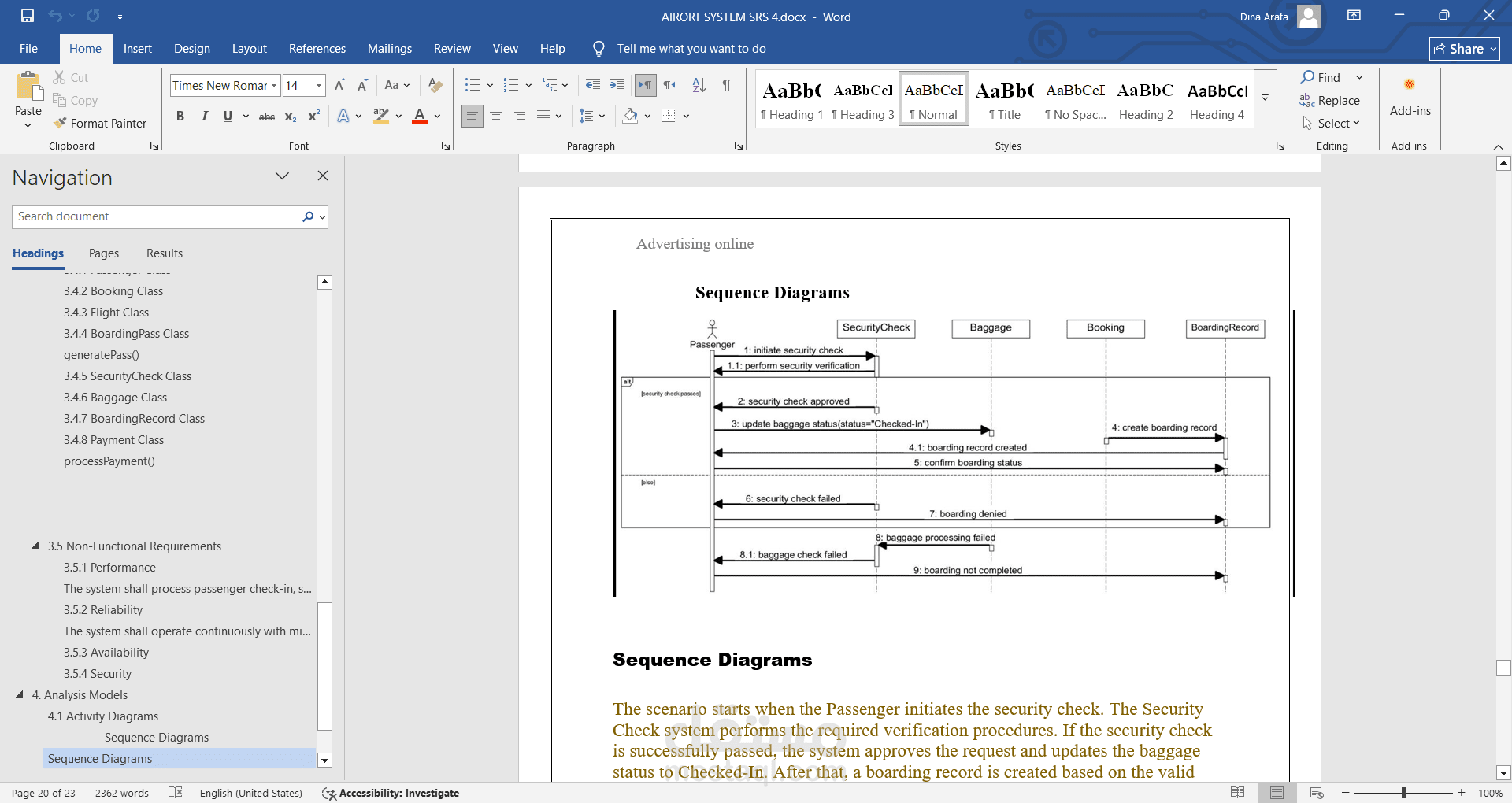Shrink the font size

[x=362, y=85]
